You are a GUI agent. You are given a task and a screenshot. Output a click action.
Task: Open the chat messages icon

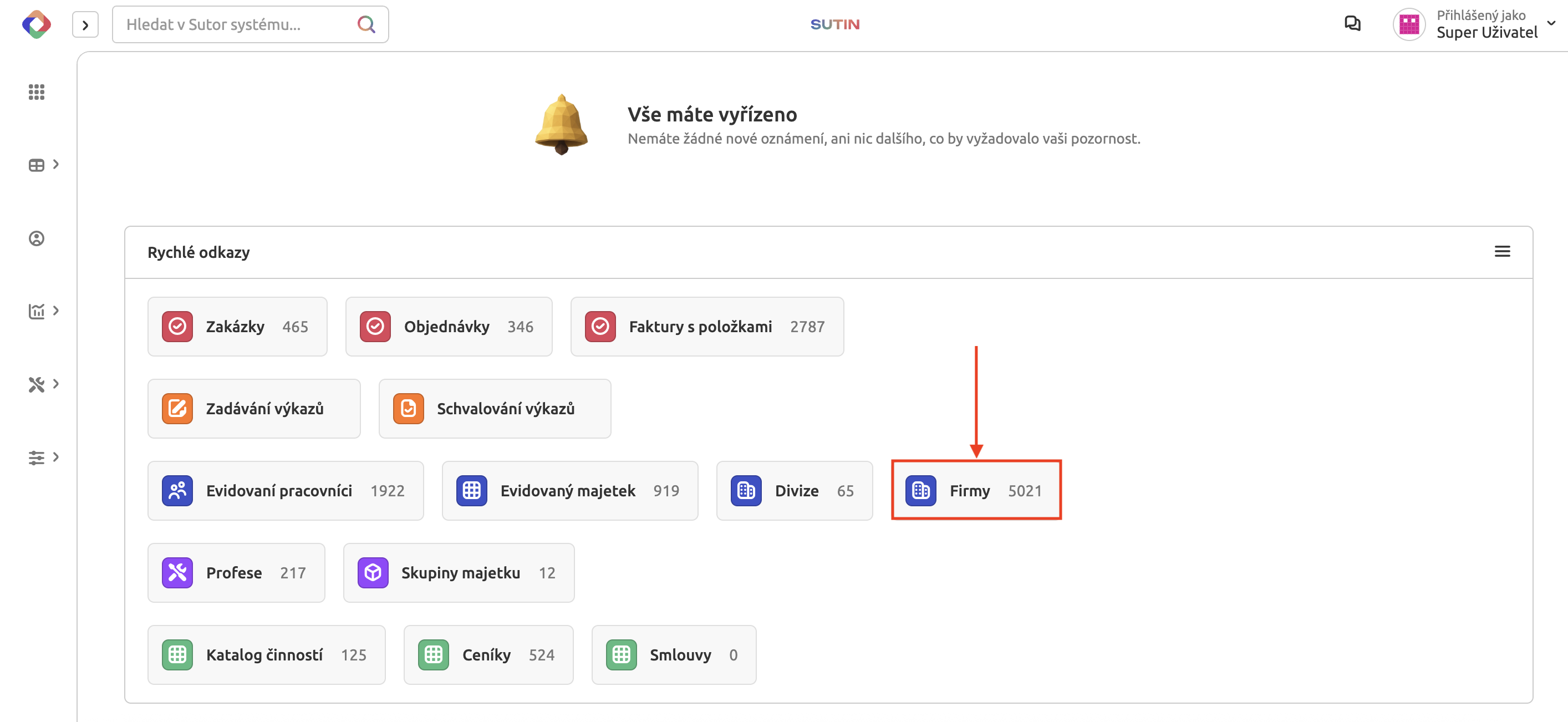[1352, 24]
